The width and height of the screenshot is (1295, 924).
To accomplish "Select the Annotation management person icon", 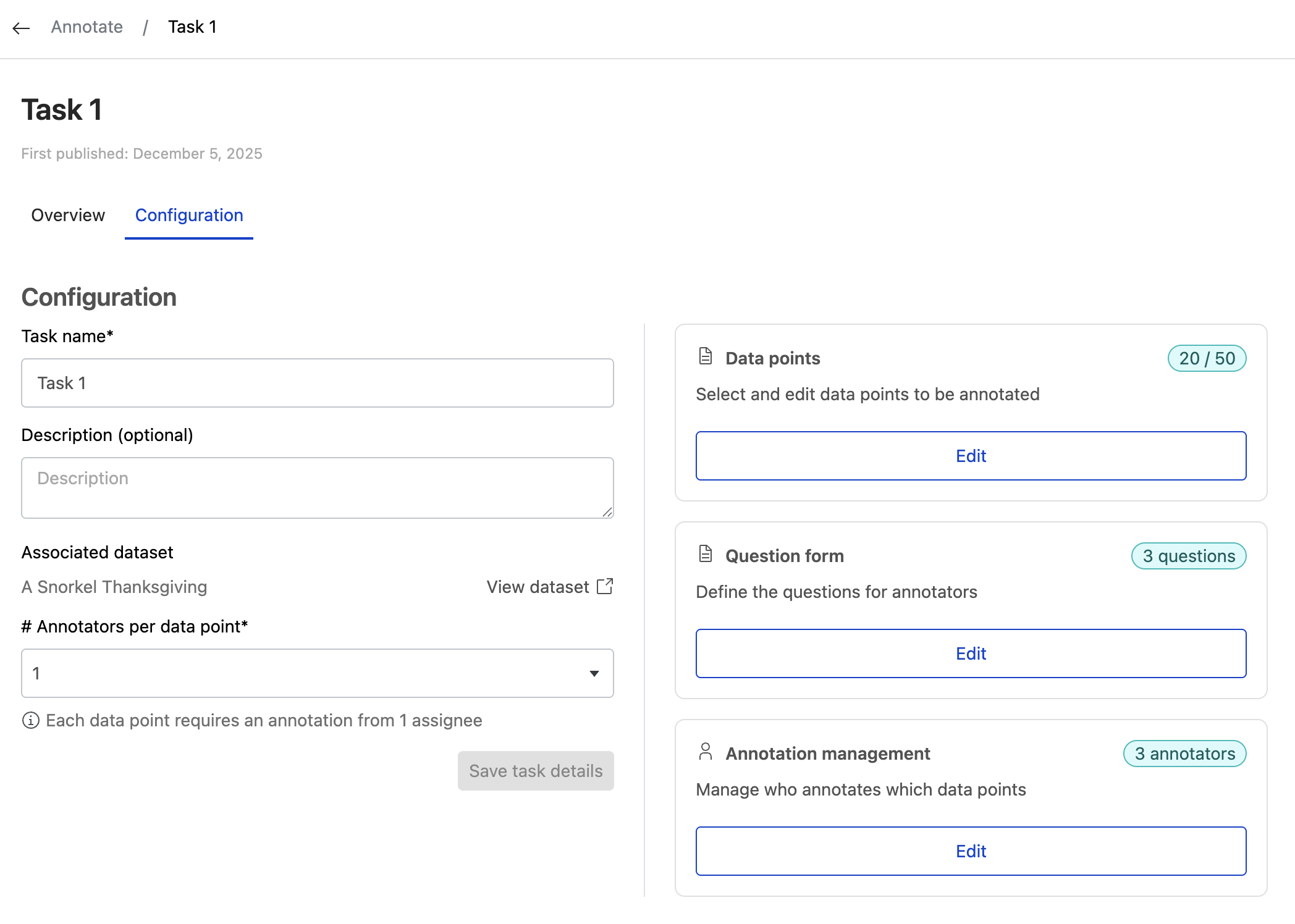I will coord(704,752).
